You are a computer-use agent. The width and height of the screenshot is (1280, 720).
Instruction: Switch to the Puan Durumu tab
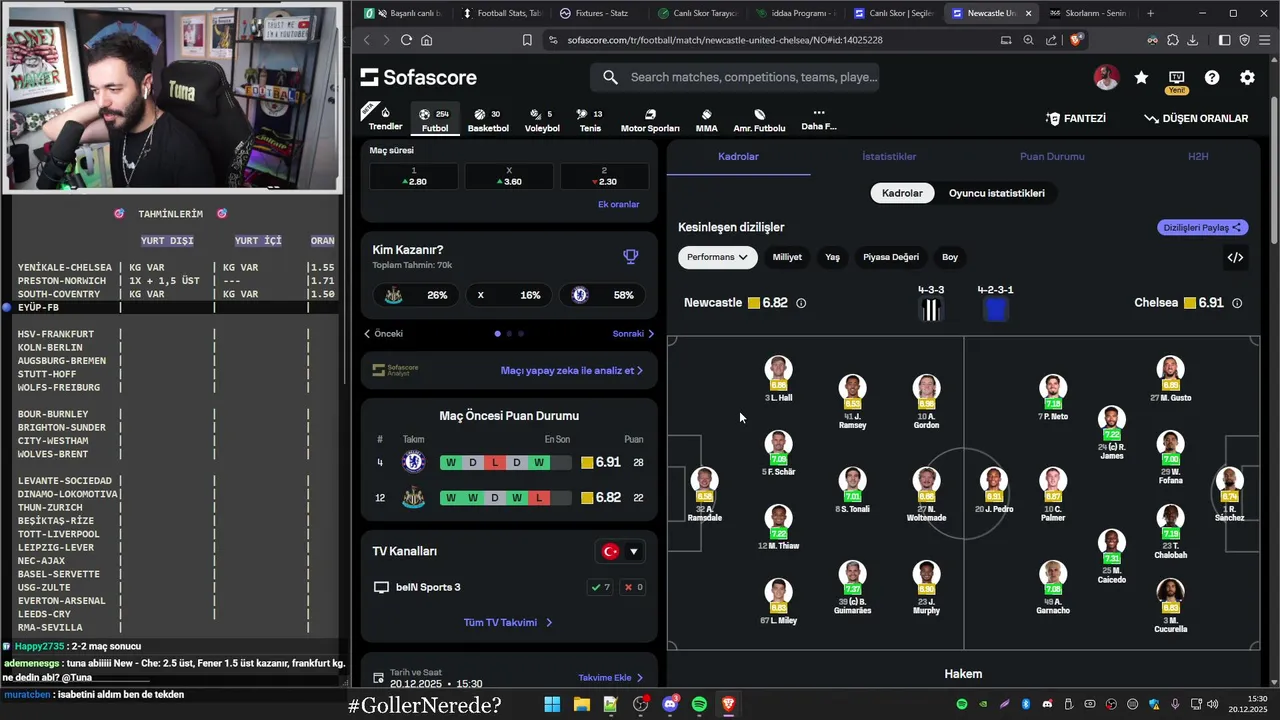1052,157
